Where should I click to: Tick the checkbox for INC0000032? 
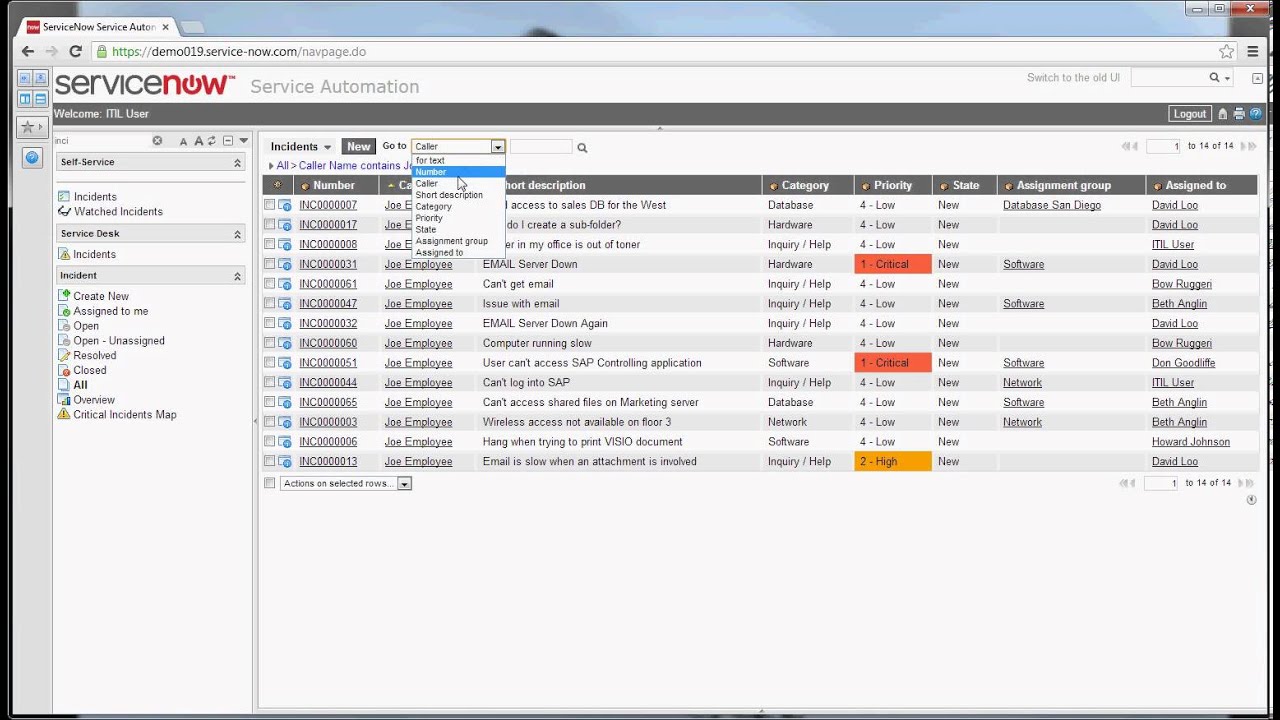pos(270,323)
